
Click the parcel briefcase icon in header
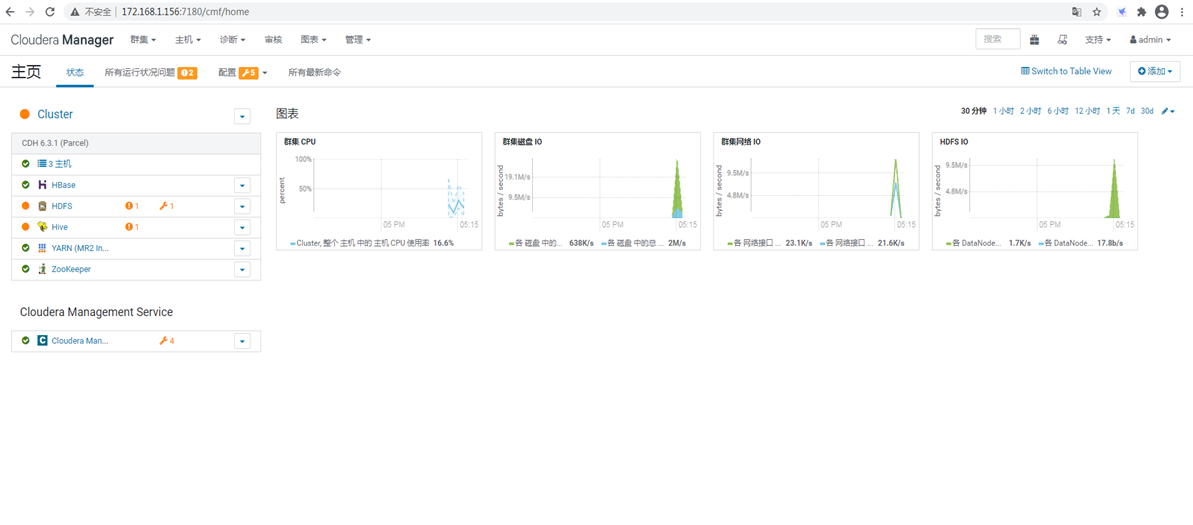(1035, 40)
